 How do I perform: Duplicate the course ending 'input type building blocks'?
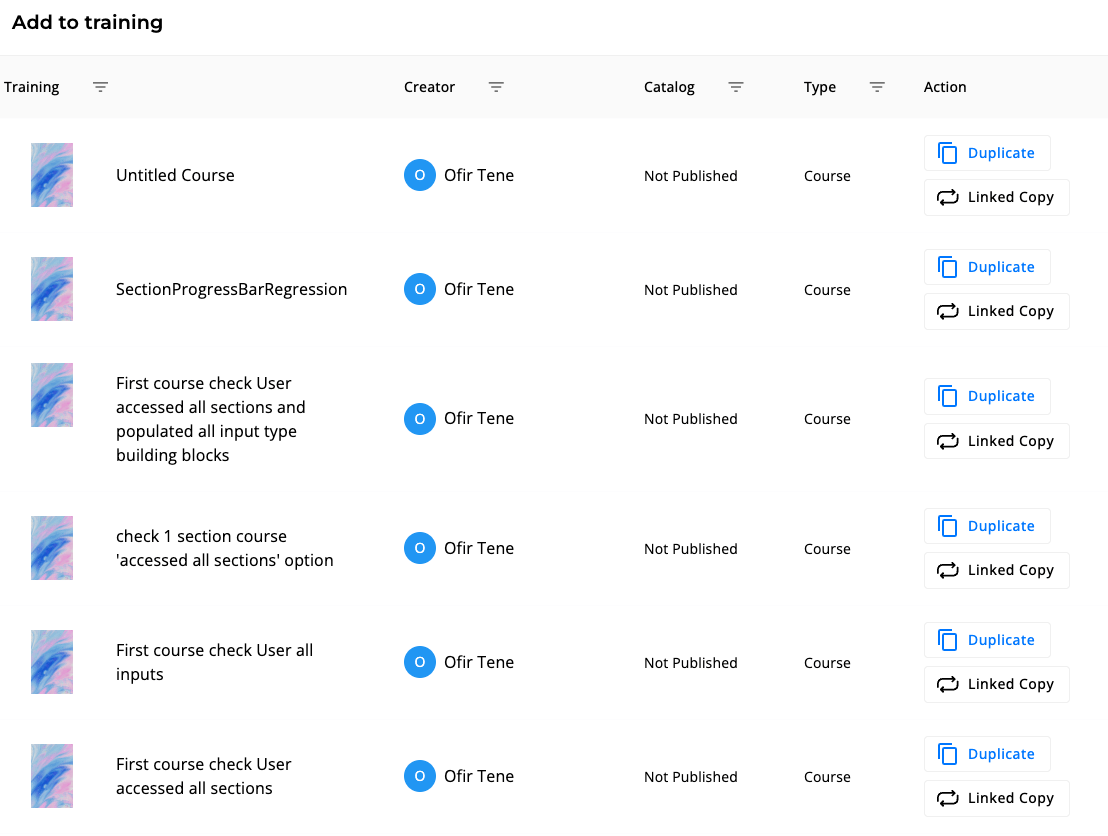coord(986,396)
